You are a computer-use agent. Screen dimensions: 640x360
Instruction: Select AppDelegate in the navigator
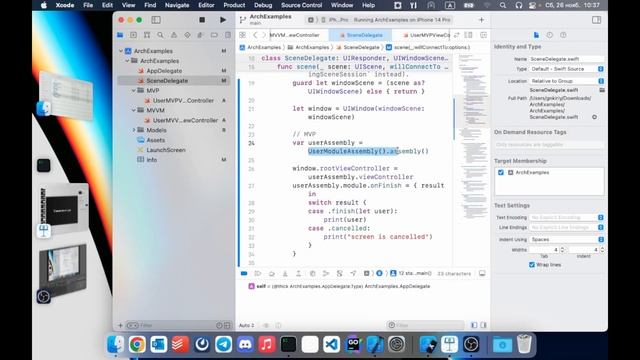[164, 71]
